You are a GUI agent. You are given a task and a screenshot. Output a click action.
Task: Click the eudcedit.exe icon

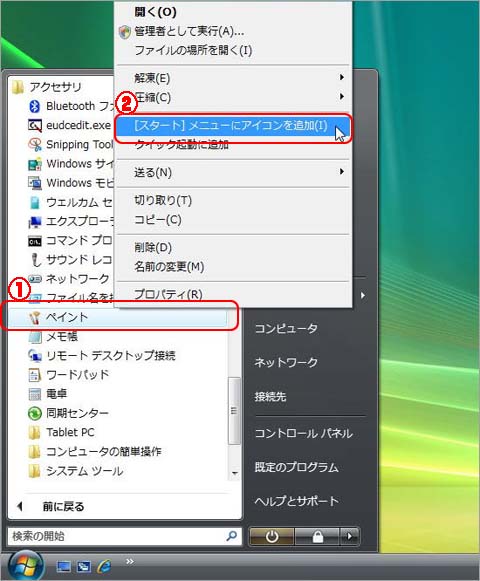(x=34, y=126)
